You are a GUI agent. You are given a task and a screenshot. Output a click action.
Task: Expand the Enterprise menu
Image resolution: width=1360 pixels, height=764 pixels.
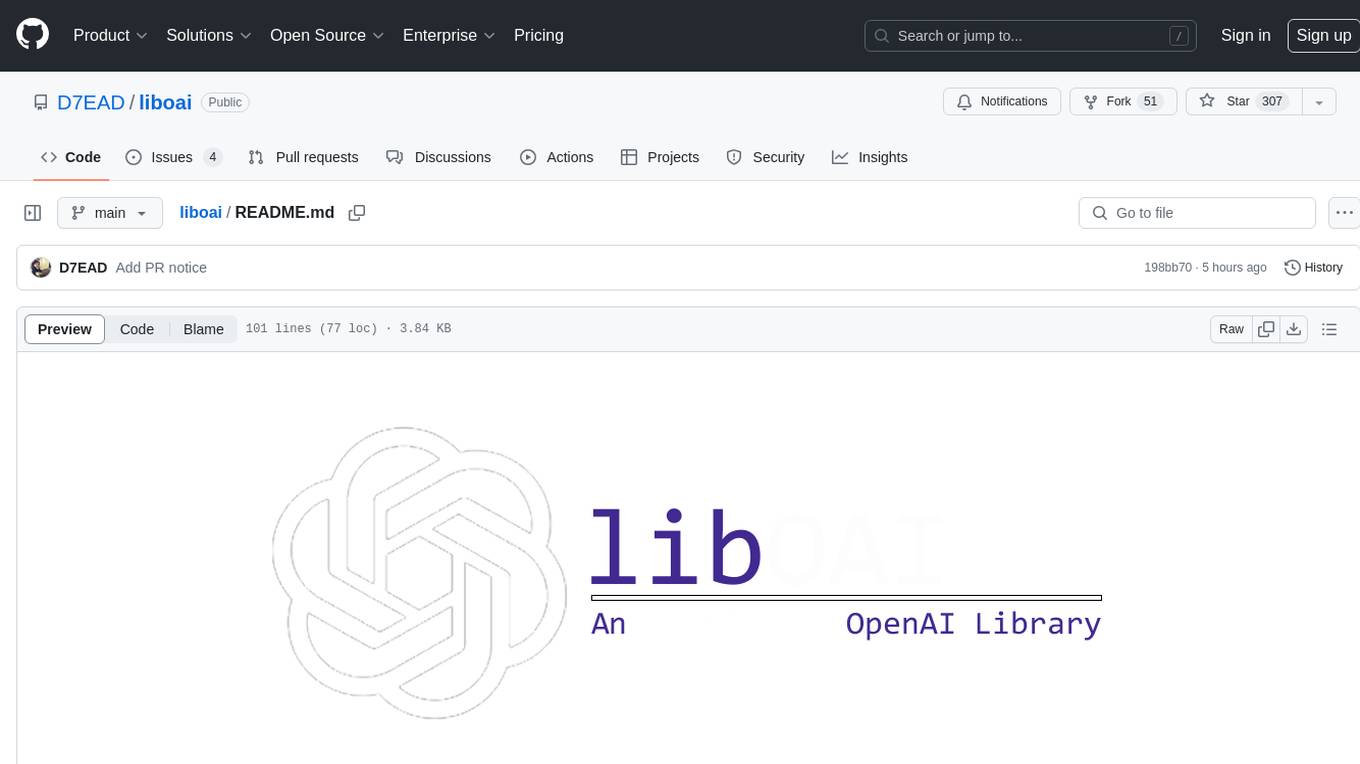pyautogui.click(x=449, y=35)
